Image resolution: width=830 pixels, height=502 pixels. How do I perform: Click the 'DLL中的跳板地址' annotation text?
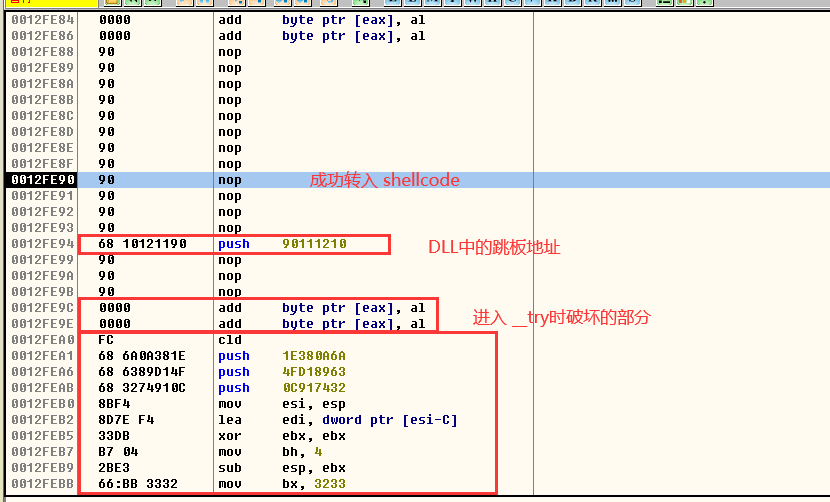coord(494,246)
